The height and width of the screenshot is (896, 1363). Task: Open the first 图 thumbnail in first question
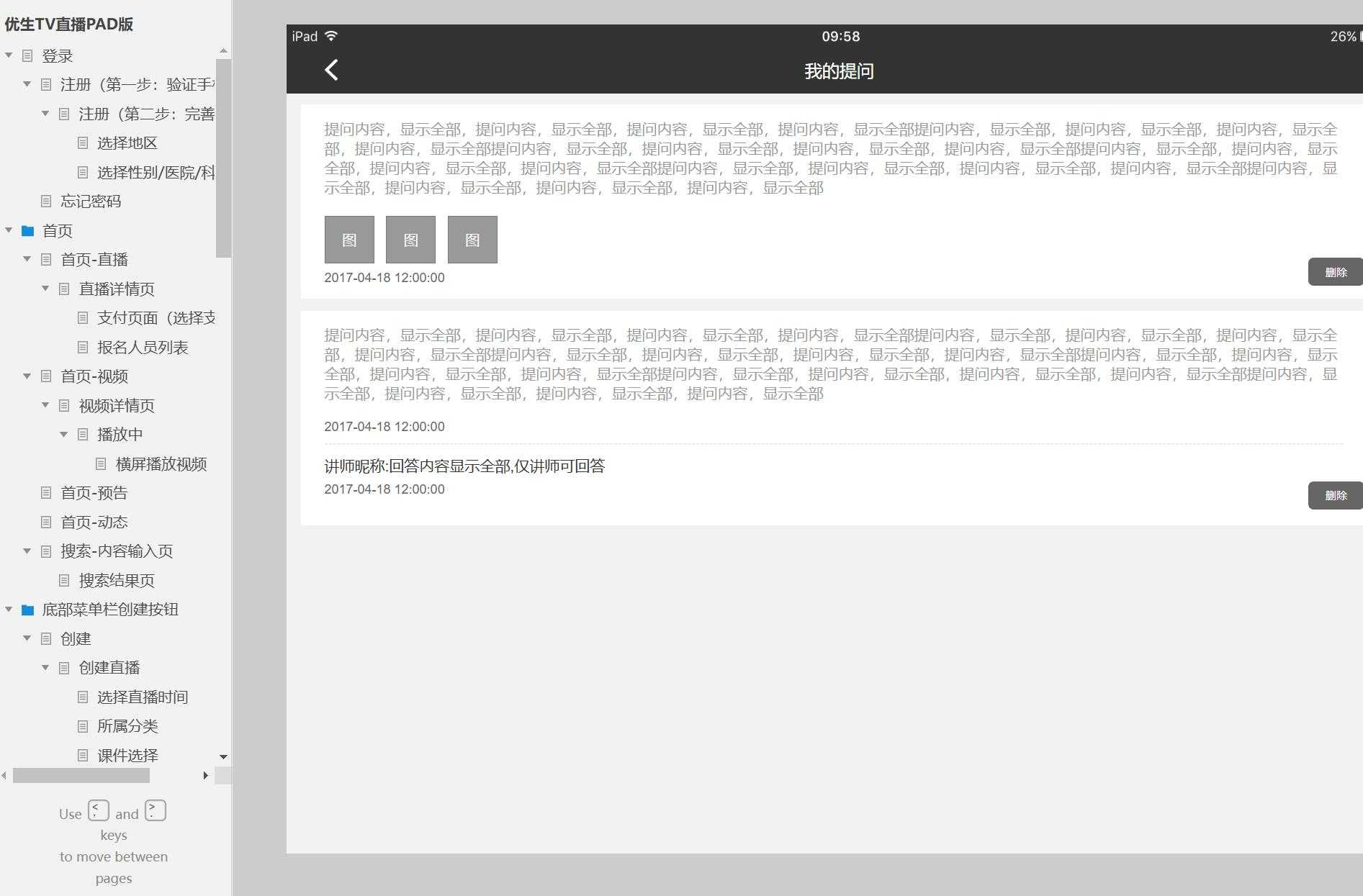[349, 240]
